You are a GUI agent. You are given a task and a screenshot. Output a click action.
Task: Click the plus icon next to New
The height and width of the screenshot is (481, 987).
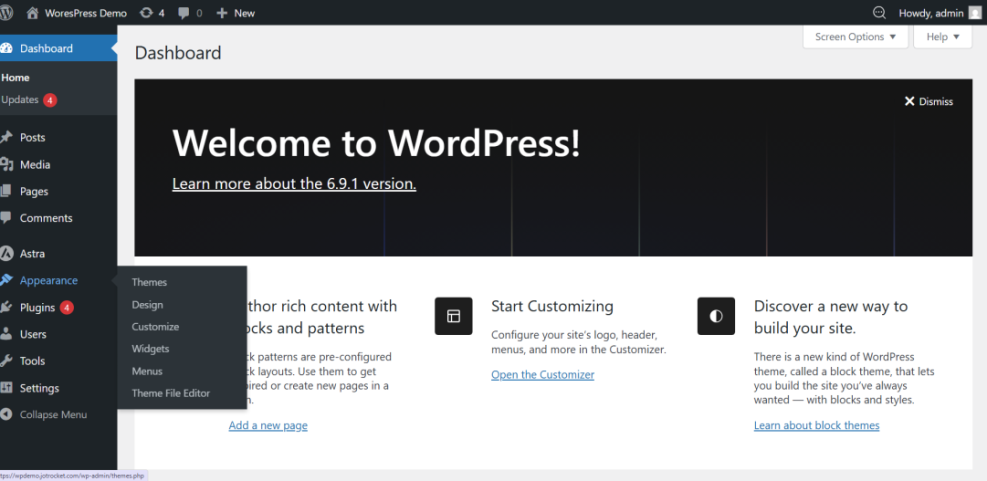[x=222, y=13]
